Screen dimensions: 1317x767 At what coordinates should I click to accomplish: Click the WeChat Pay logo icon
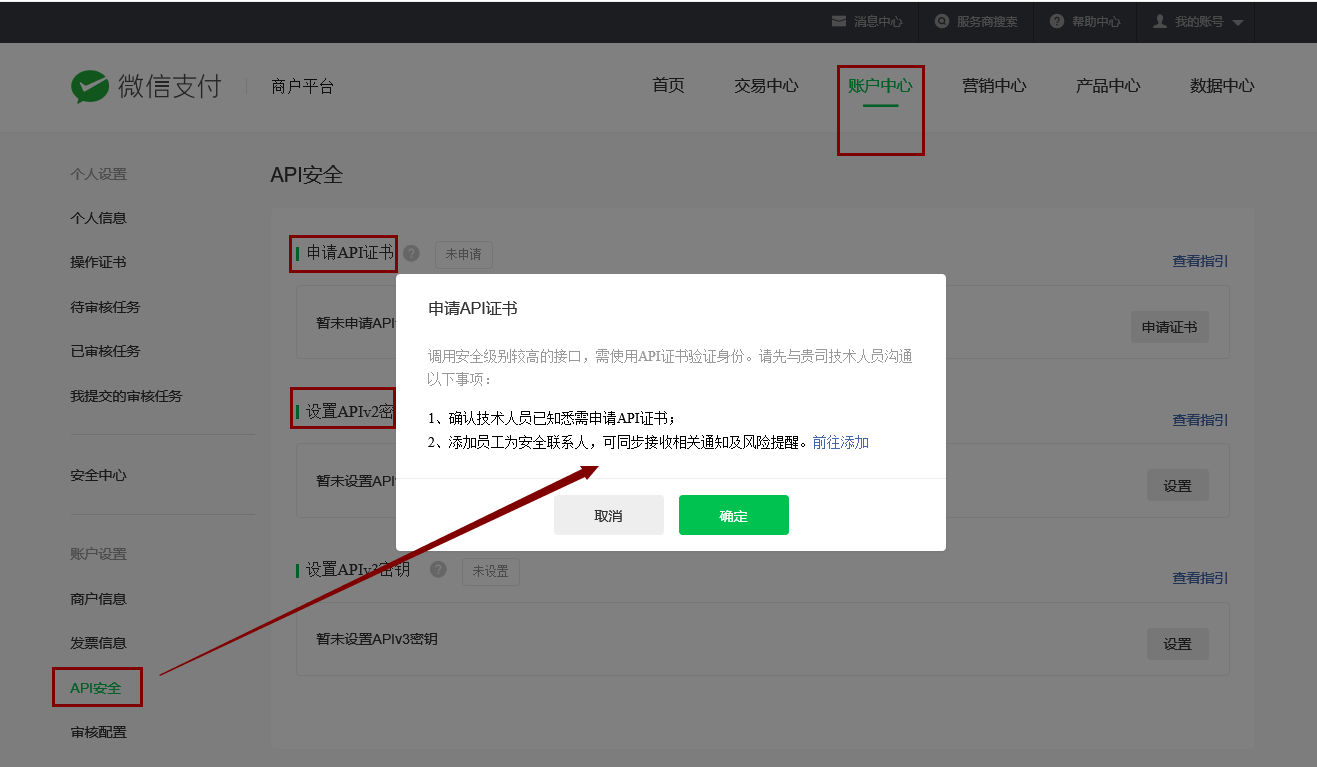(90, 87)
